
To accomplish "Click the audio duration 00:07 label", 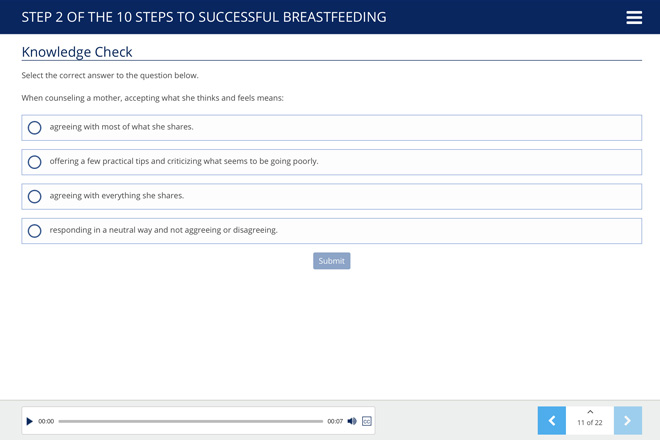I will coord(335,421).
